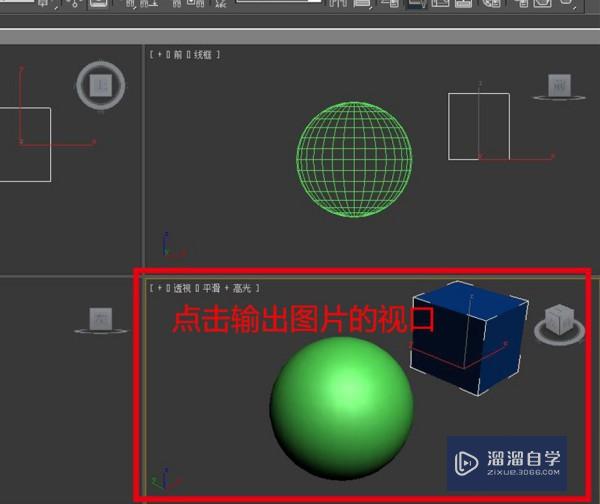Open the 平滑 + 高光 shading menu
Viewport: 600px width, 504px height.
227,288
